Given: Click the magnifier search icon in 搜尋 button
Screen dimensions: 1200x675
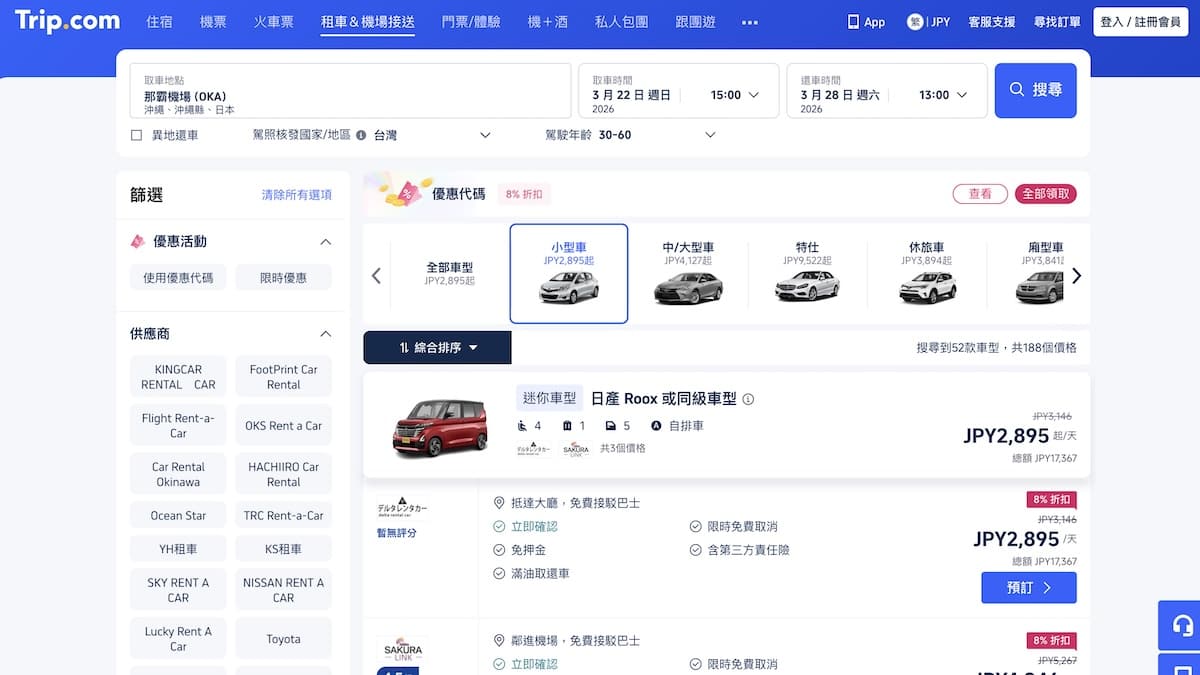Looking at the screenshot, I should 1017,90.
